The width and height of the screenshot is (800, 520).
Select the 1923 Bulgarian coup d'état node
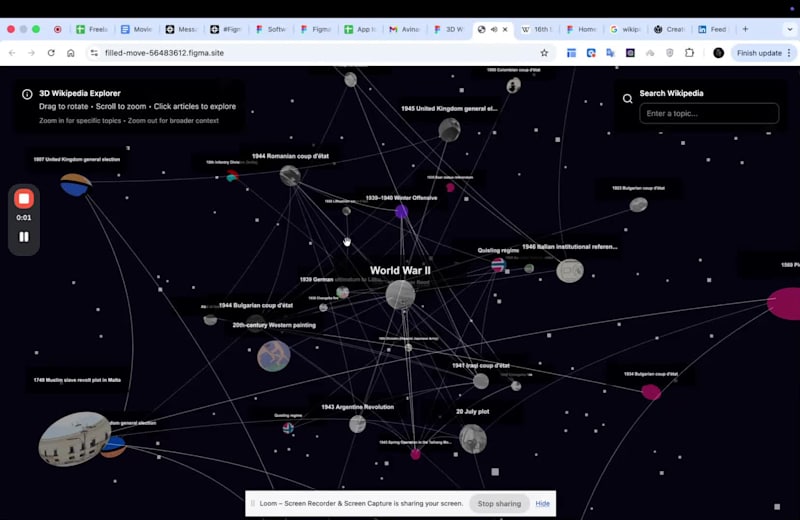638,205
